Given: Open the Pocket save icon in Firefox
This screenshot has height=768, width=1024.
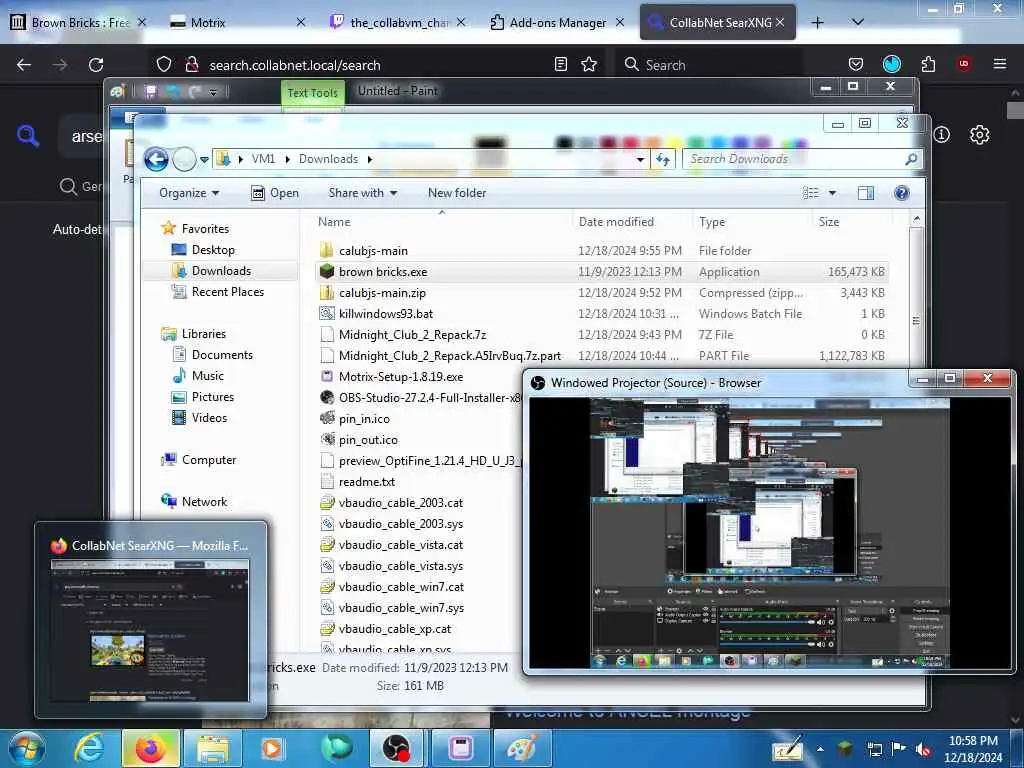Looking at the screenshot, I should (856, 64).
